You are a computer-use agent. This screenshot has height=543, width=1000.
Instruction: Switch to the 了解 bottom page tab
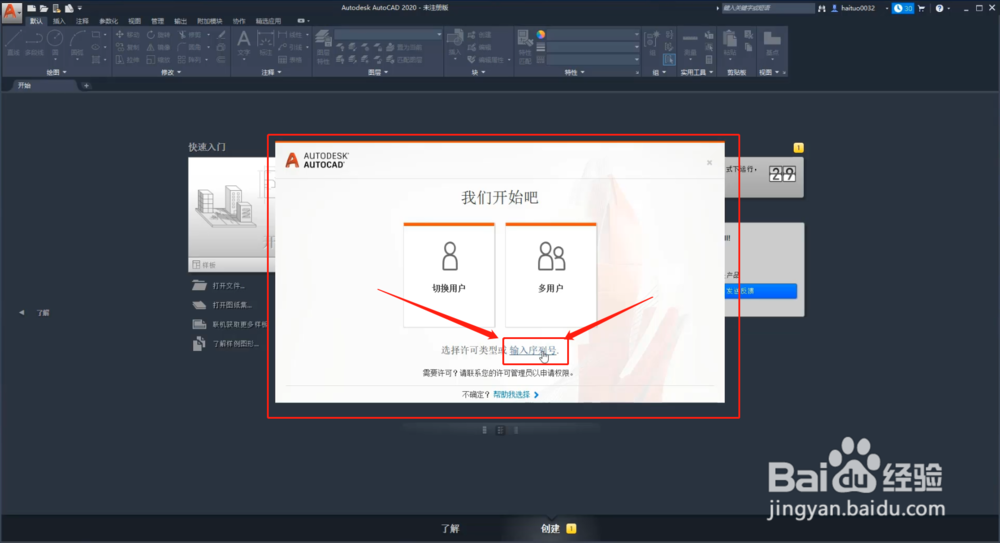pyautogui.click(x=450, y=528)
